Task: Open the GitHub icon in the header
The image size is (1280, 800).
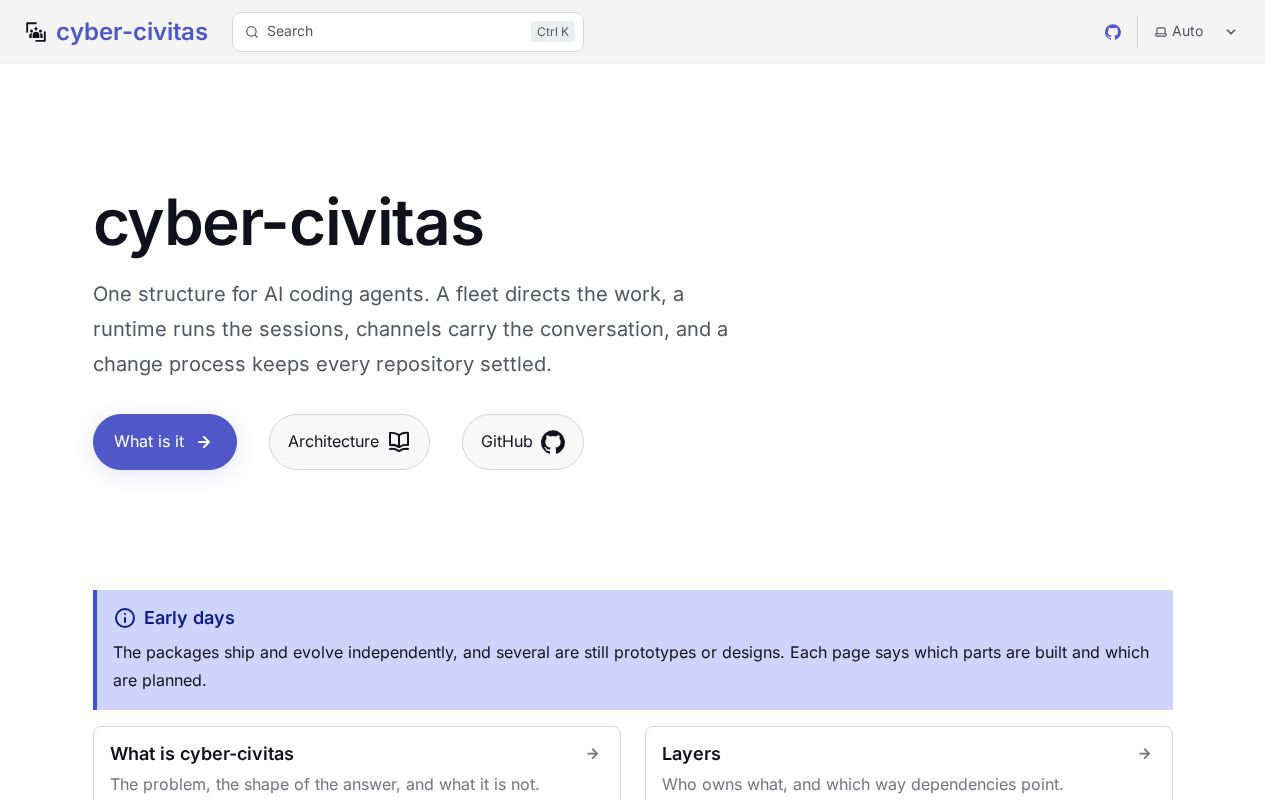Action: click(x=1113, y=32)
